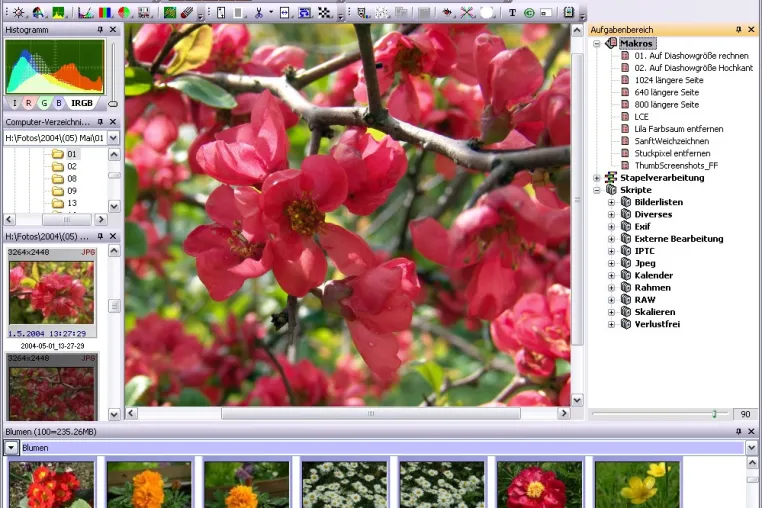Screen dimensions: 762x508
Task: Click the text tool T icon
Action: [x=512, y=13]
